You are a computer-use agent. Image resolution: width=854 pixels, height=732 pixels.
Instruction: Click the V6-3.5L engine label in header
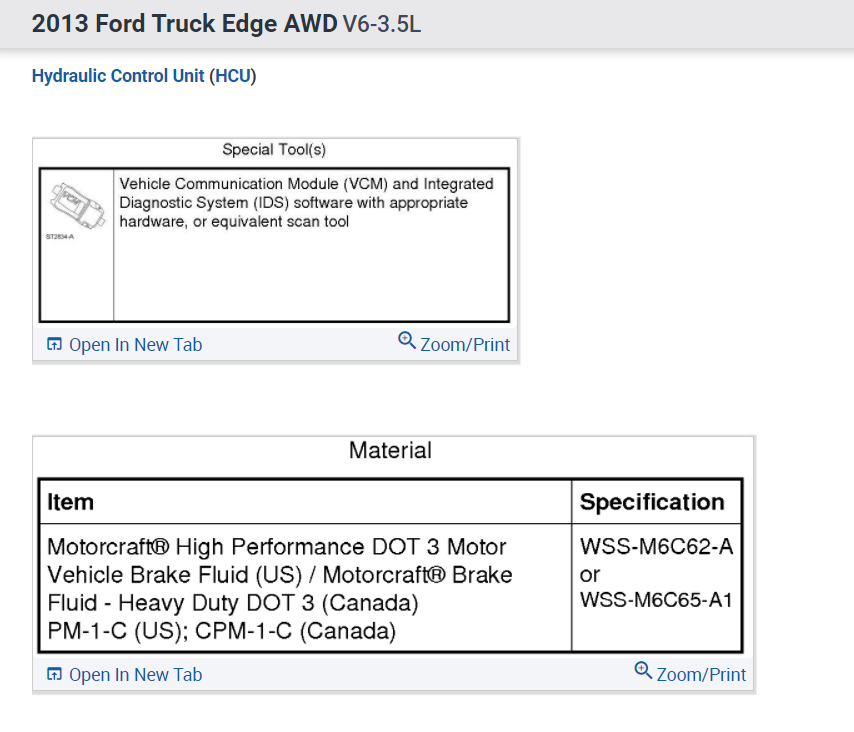point(382,24)
